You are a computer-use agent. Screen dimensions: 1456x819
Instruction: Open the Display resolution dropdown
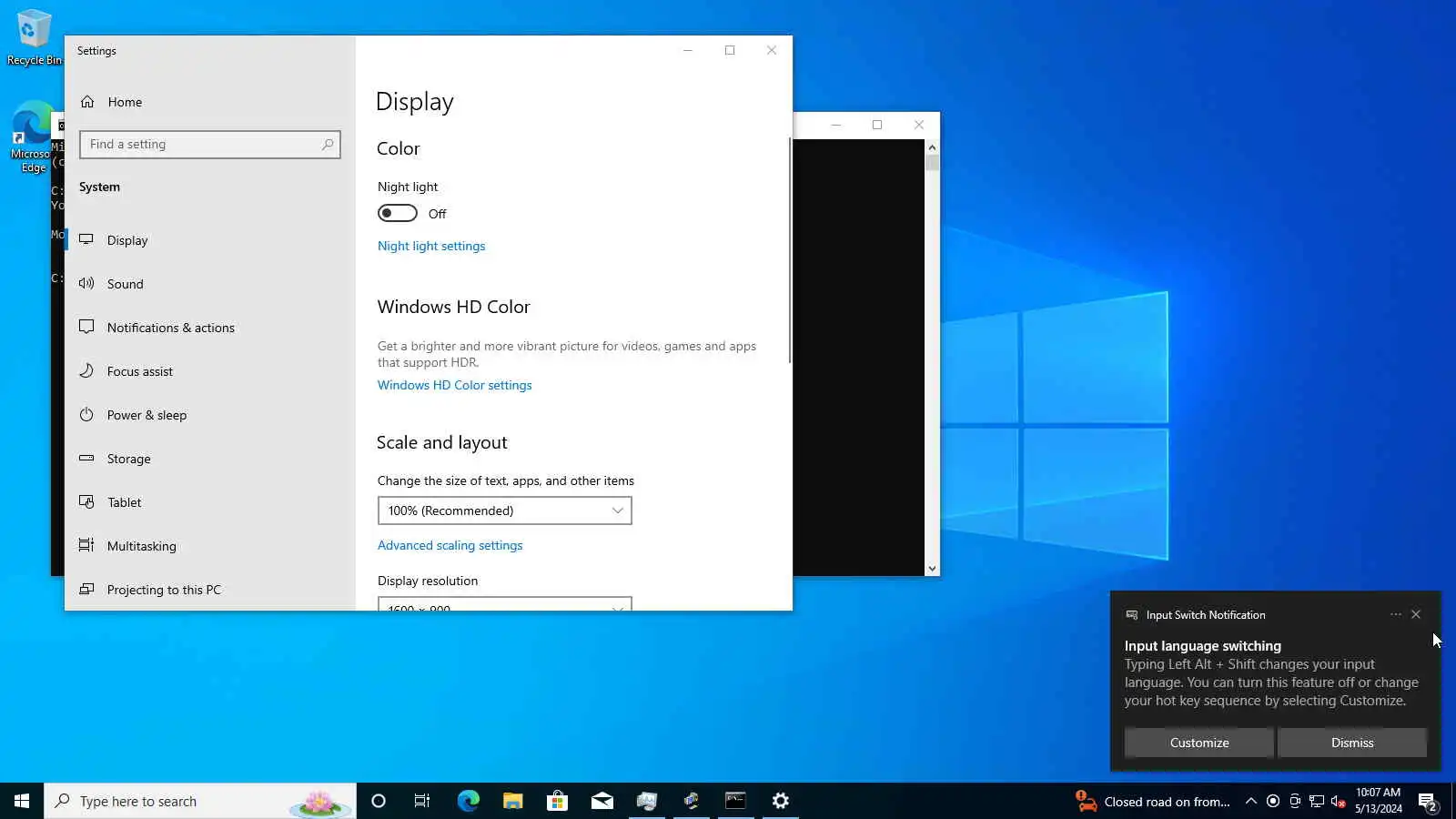coord(505,604)
